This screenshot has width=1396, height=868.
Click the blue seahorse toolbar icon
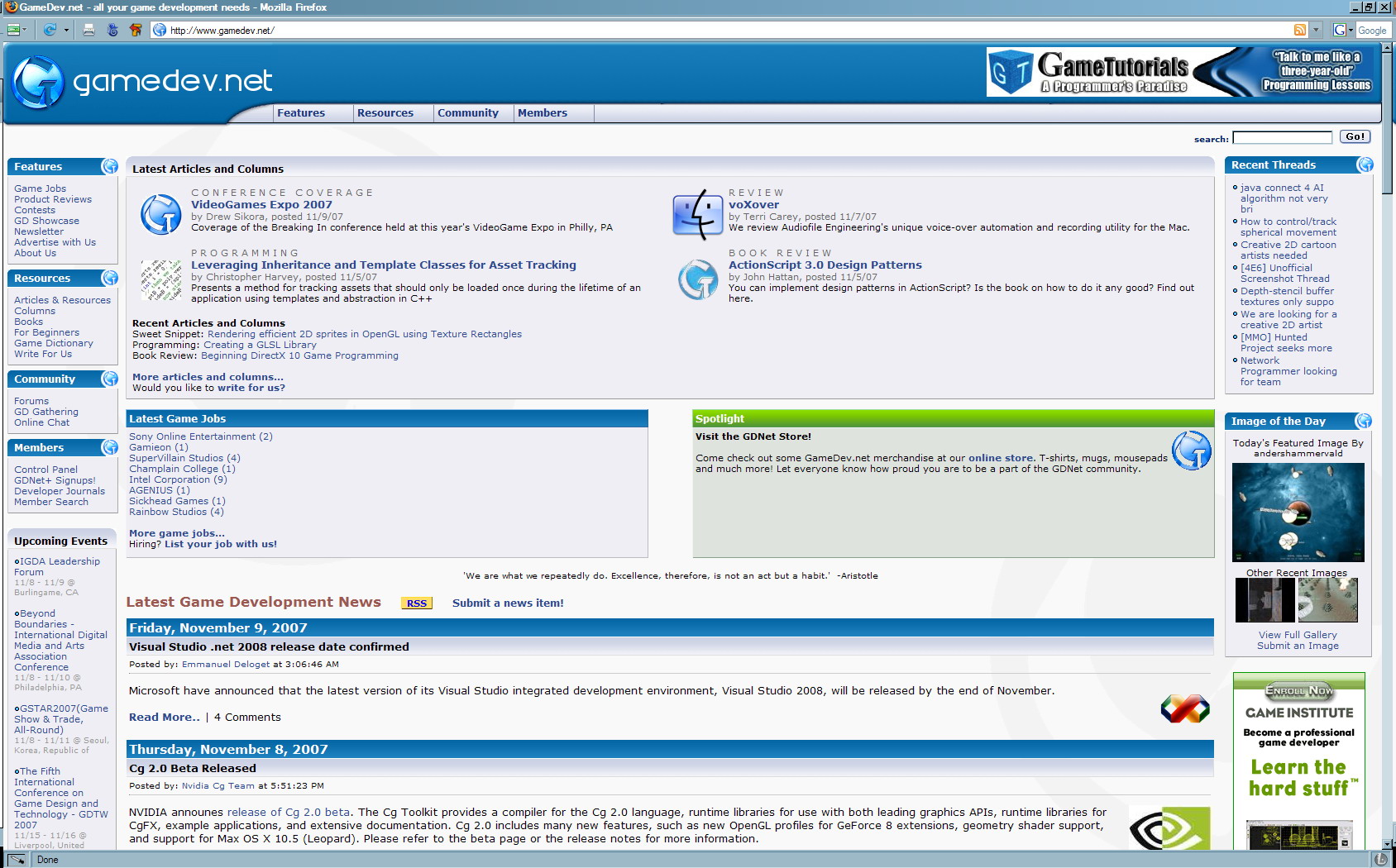coord(112,30)
